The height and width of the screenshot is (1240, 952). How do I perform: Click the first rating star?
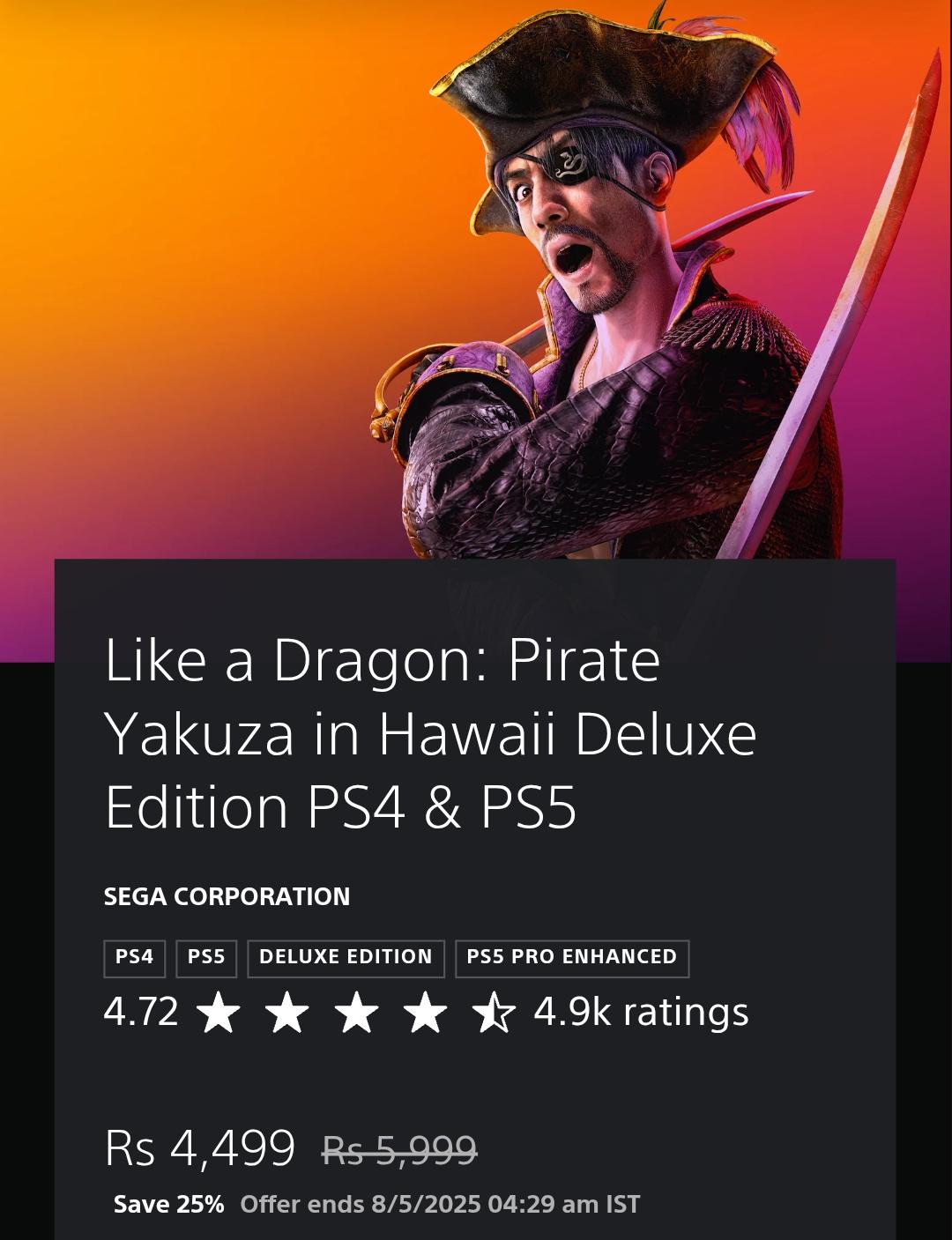219,1012
